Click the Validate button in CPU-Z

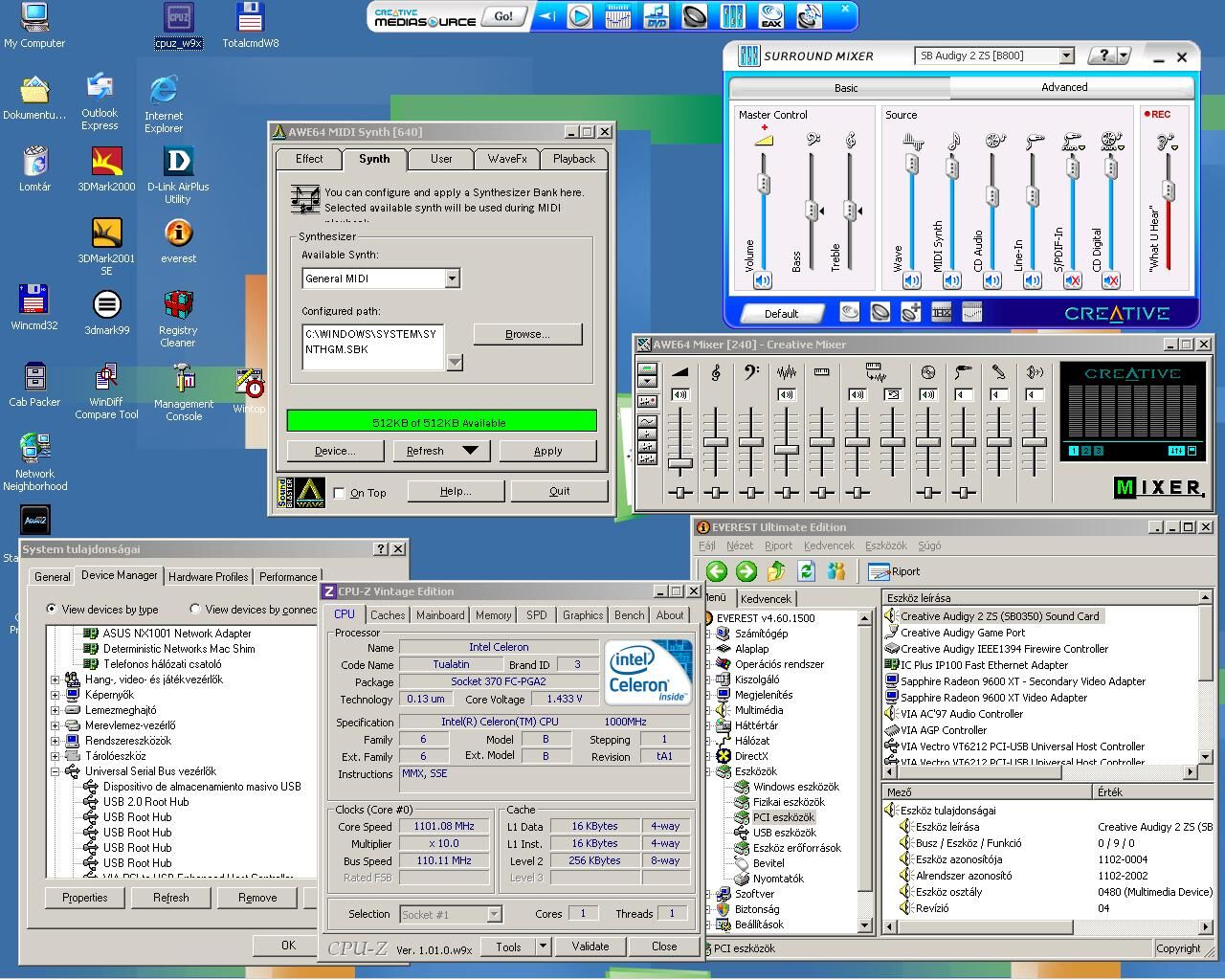590,947
